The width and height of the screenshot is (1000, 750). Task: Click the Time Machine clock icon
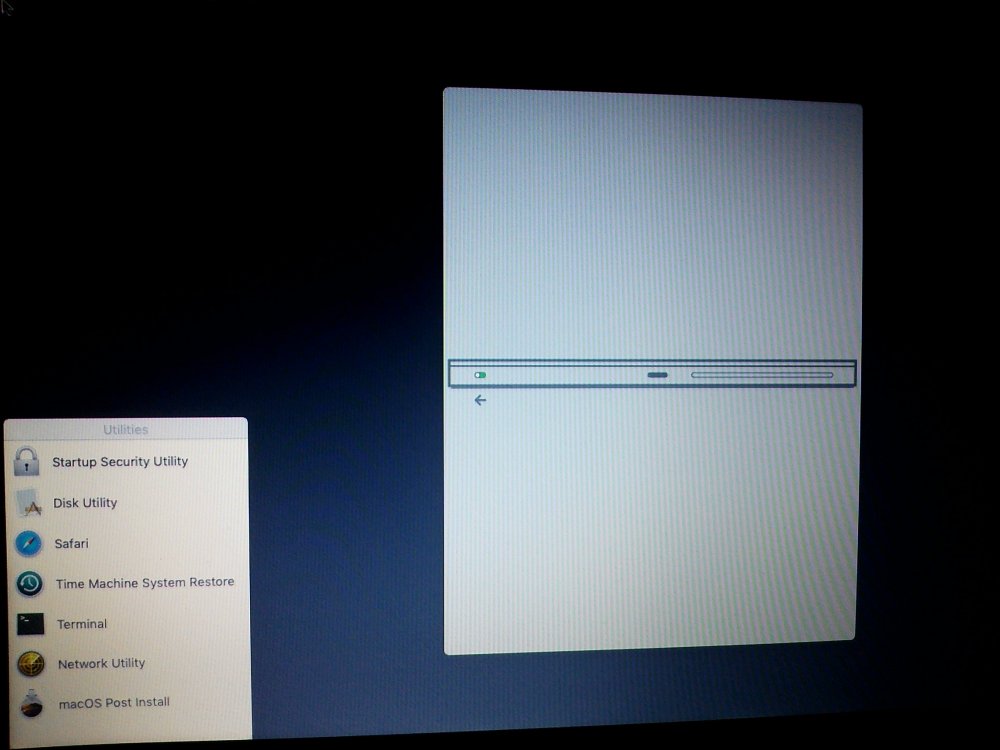[29, 584]
